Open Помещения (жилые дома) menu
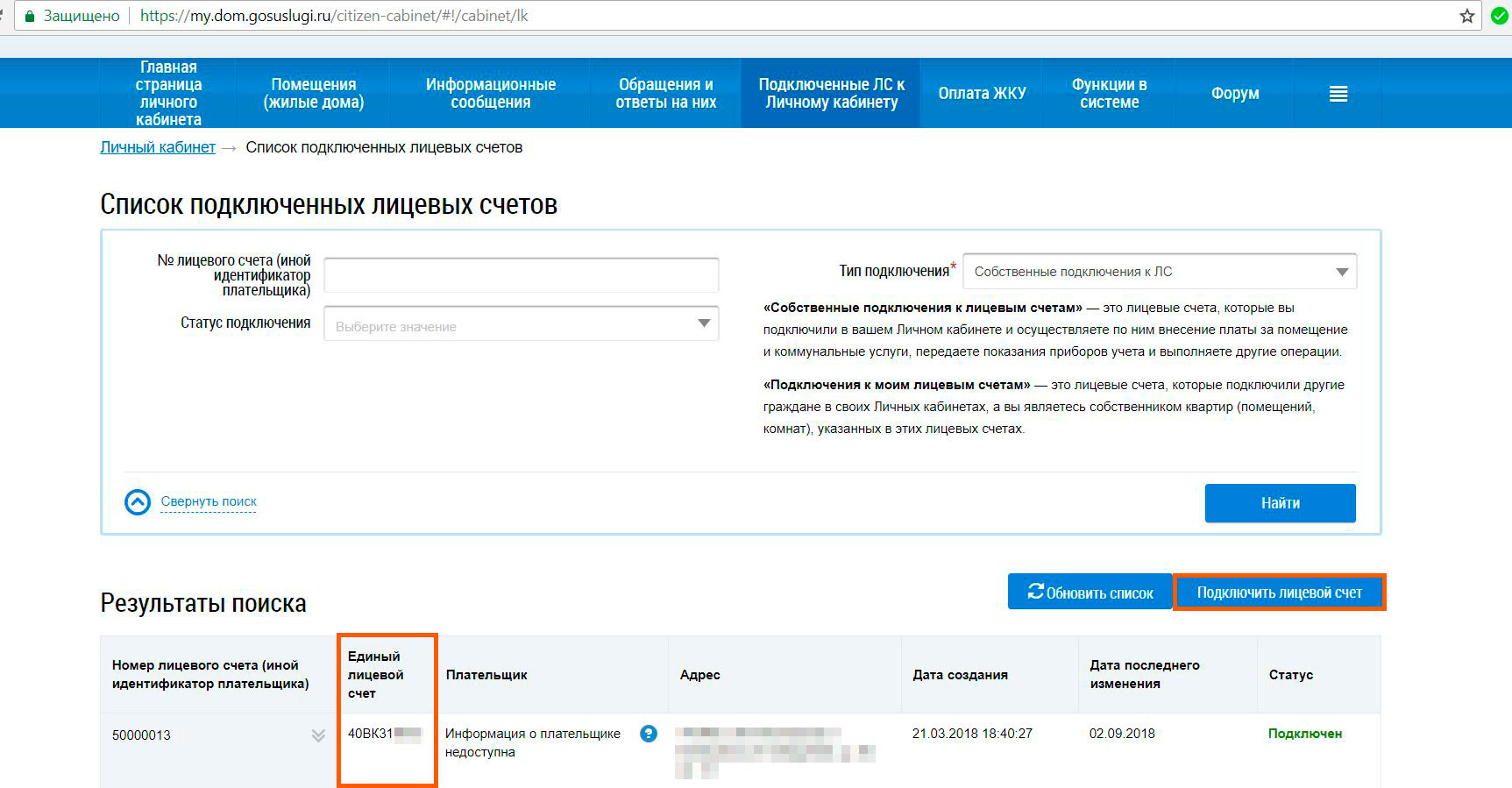 pyautogui.click(x=314, y=94)
